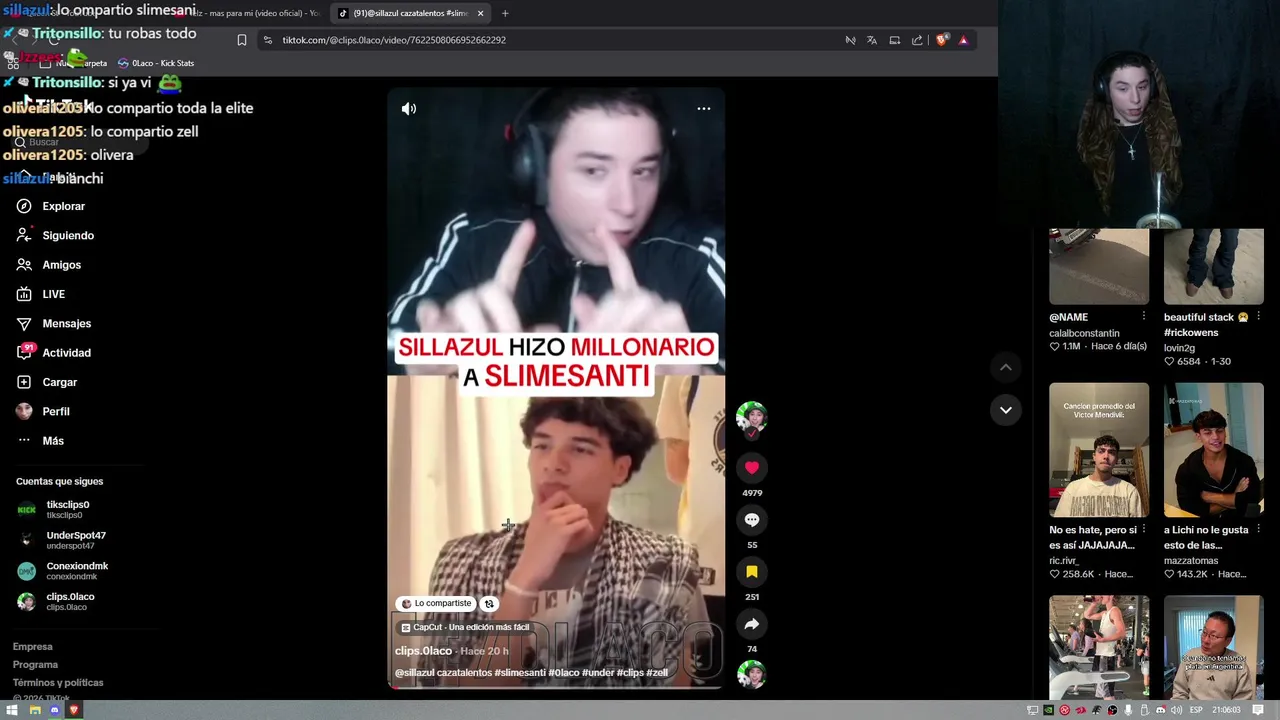Open 'beautiful stack' rickowens video thumbnail

1214,266
